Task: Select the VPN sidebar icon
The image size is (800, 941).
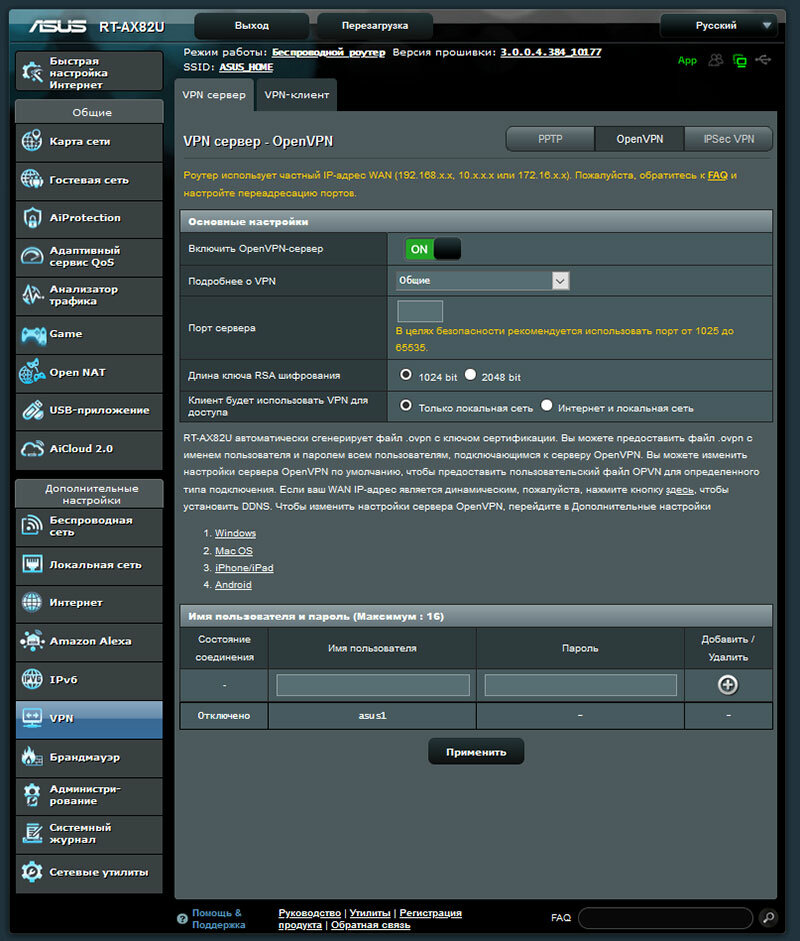Action: [32, 718]
